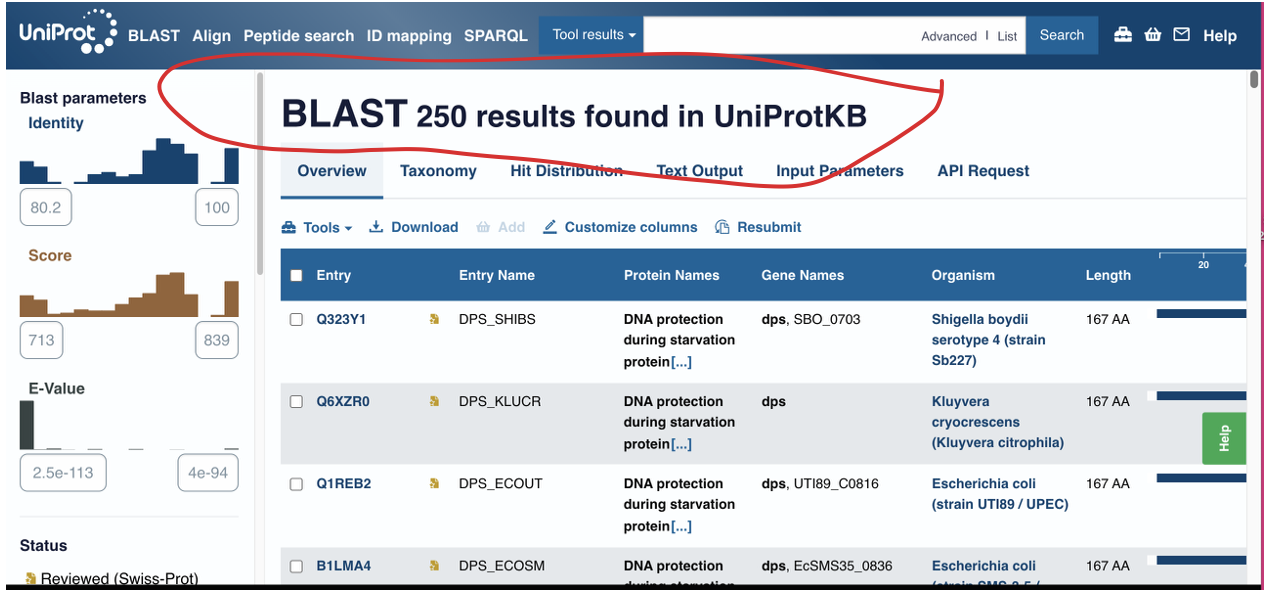Open ID mapping in top navigation
The width and height of the screenshot is (1270, 592).
[409, 36]
